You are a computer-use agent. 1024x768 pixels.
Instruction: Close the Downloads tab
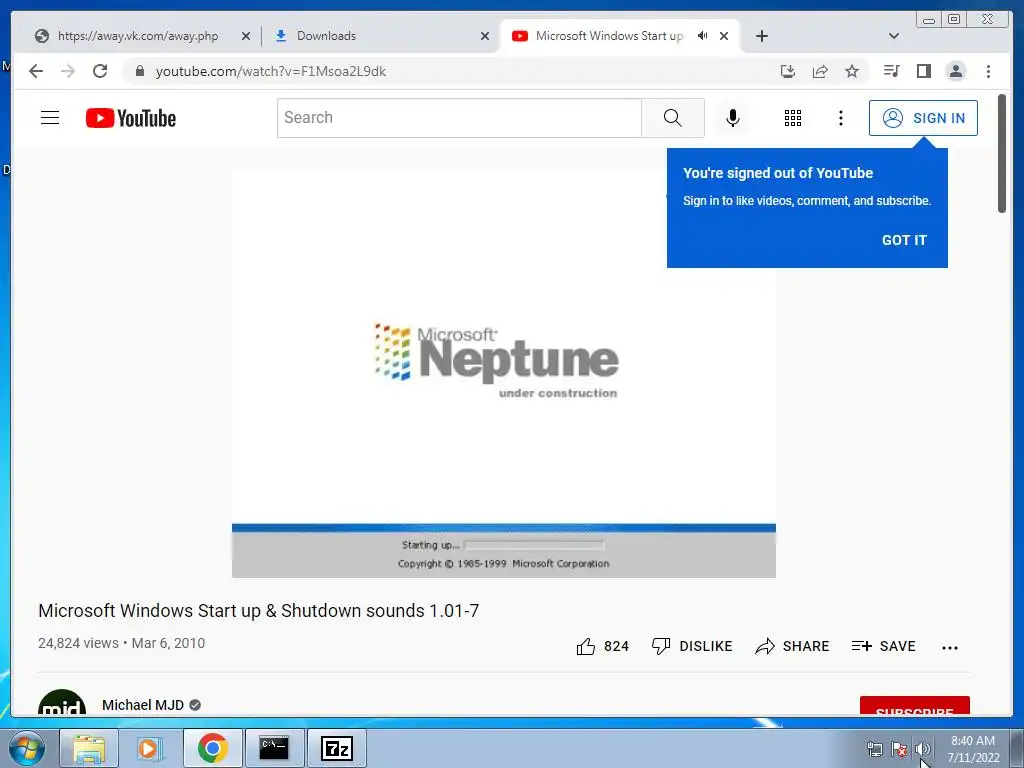click(x=485, y=36)
